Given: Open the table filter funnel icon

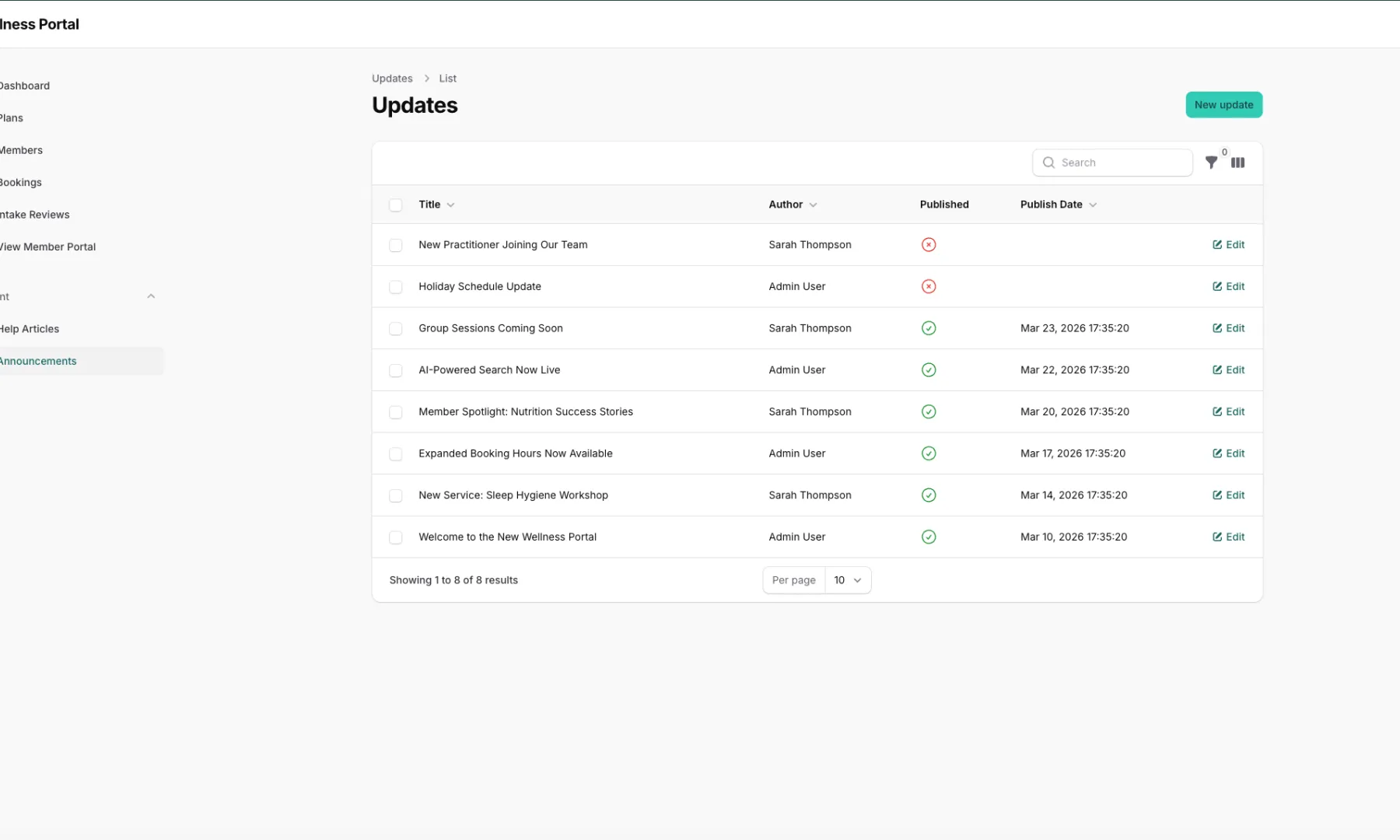Looking at the screenshot, I should [x=1211, y=163].
